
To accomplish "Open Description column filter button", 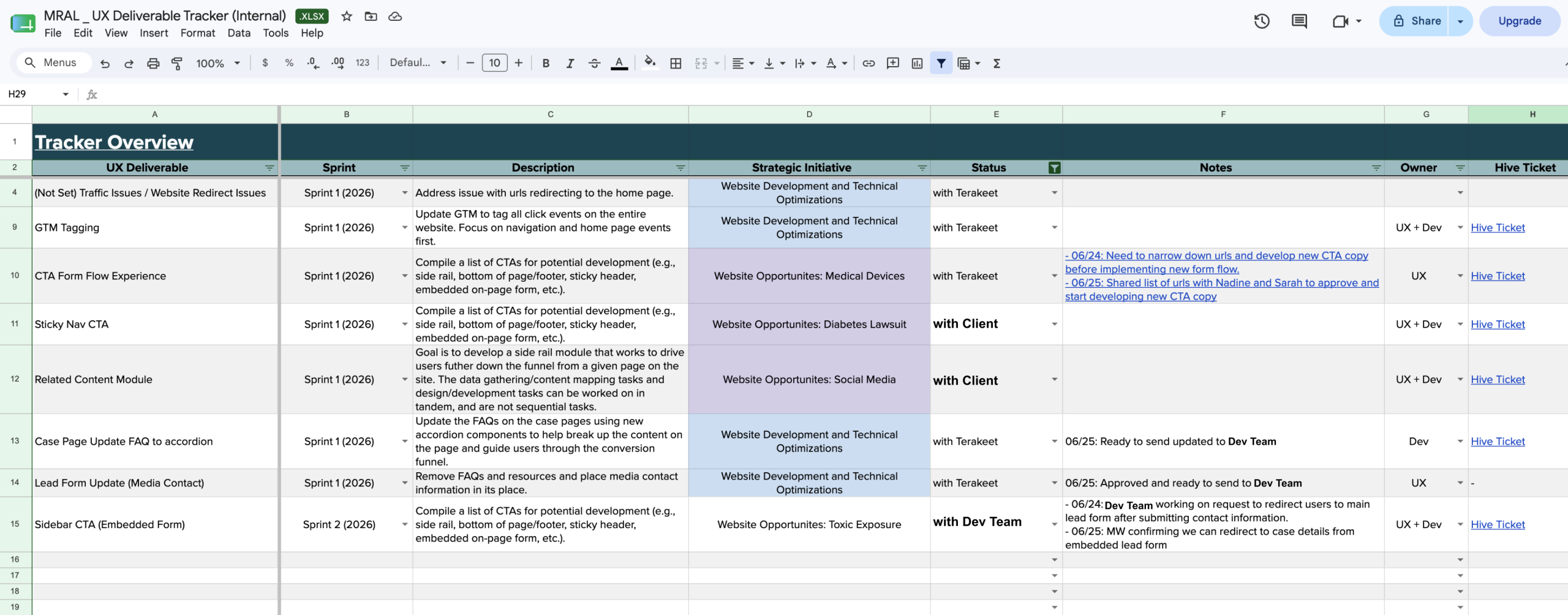I will pyautogui.click(x=680, y=168).
